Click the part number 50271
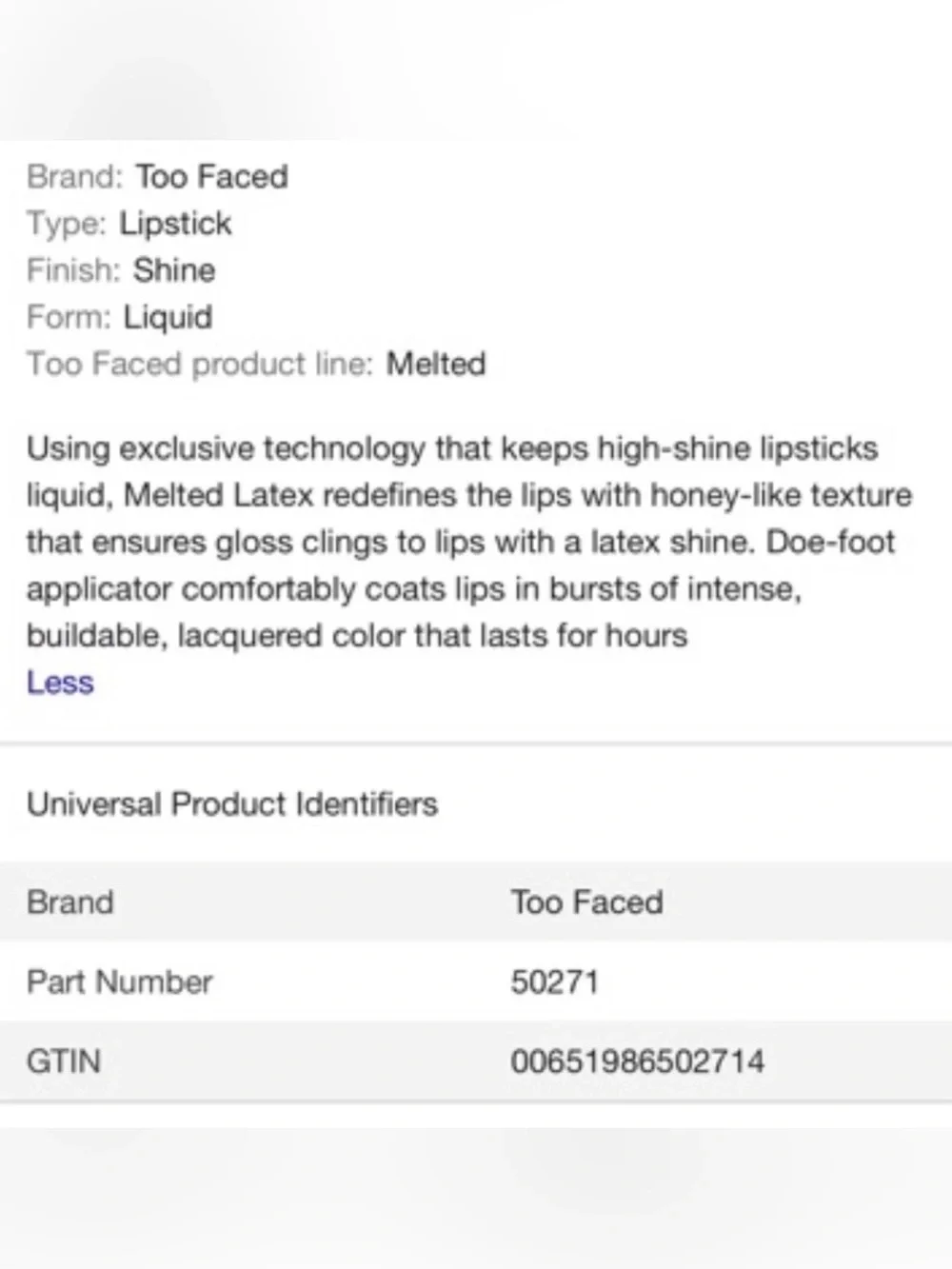 [555, 981]
